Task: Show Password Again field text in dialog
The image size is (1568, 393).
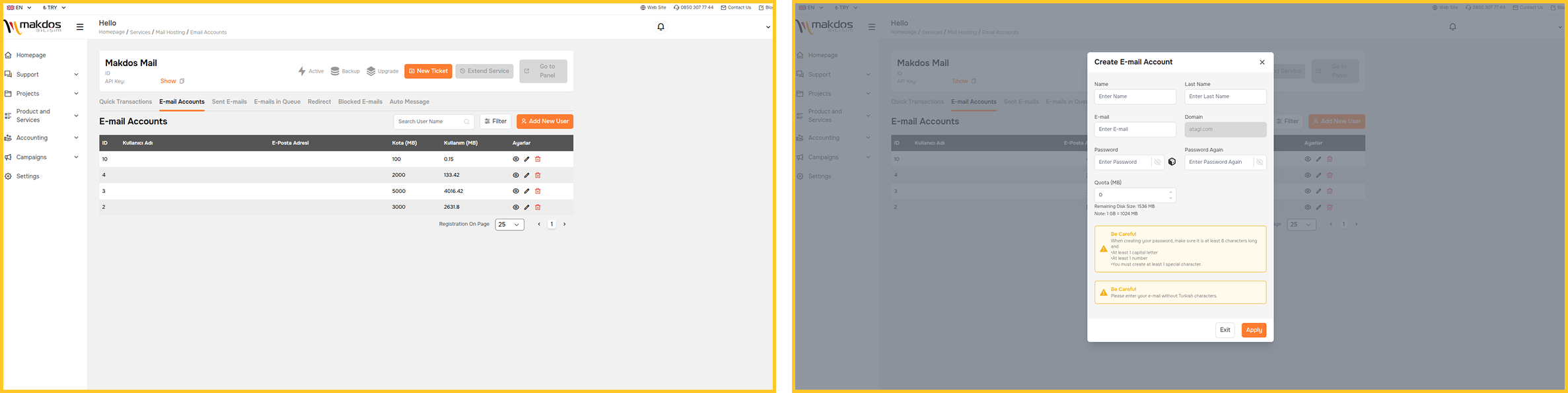Action: tap(1260, 162)
